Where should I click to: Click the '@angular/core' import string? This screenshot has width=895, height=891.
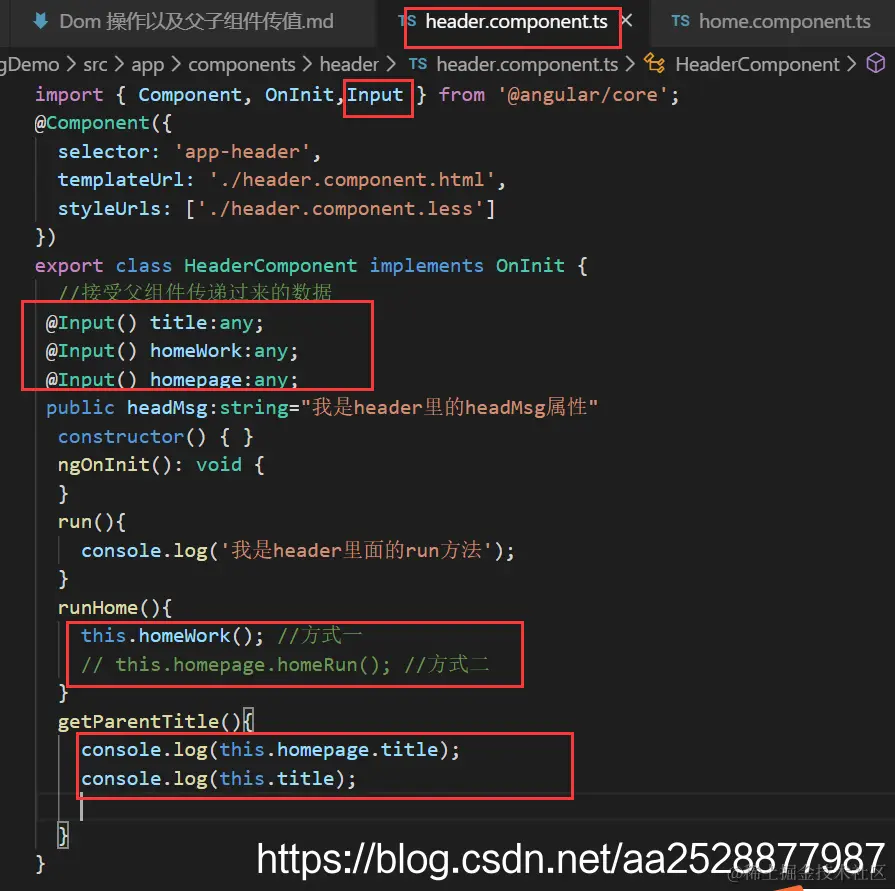[x=582, y=95]
